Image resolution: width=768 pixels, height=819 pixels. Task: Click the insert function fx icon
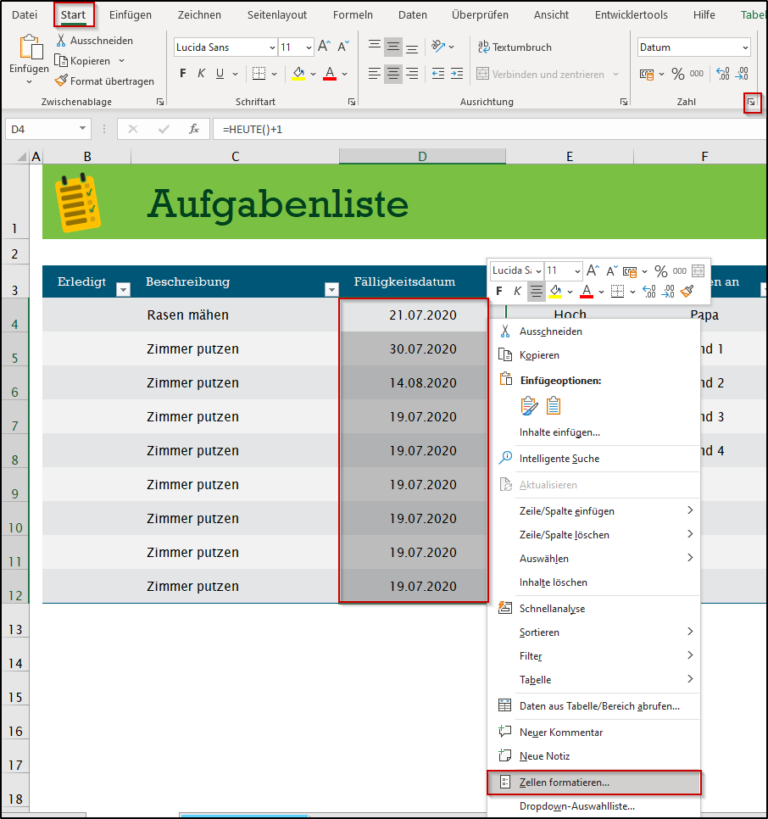pyautogui.click(x=194, y=129)
